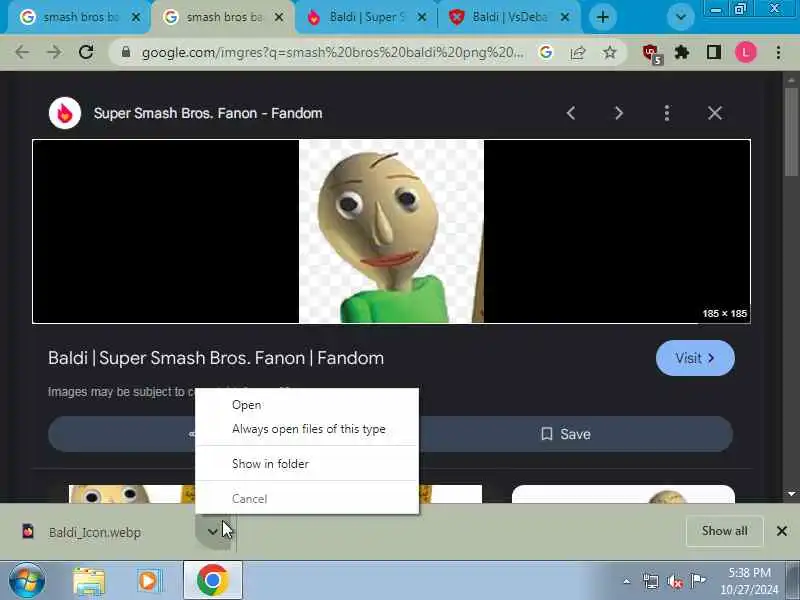This screenshot has height=600, width=800.
Task: Click the Chrome taskbar icon
Action: point(212,581)
